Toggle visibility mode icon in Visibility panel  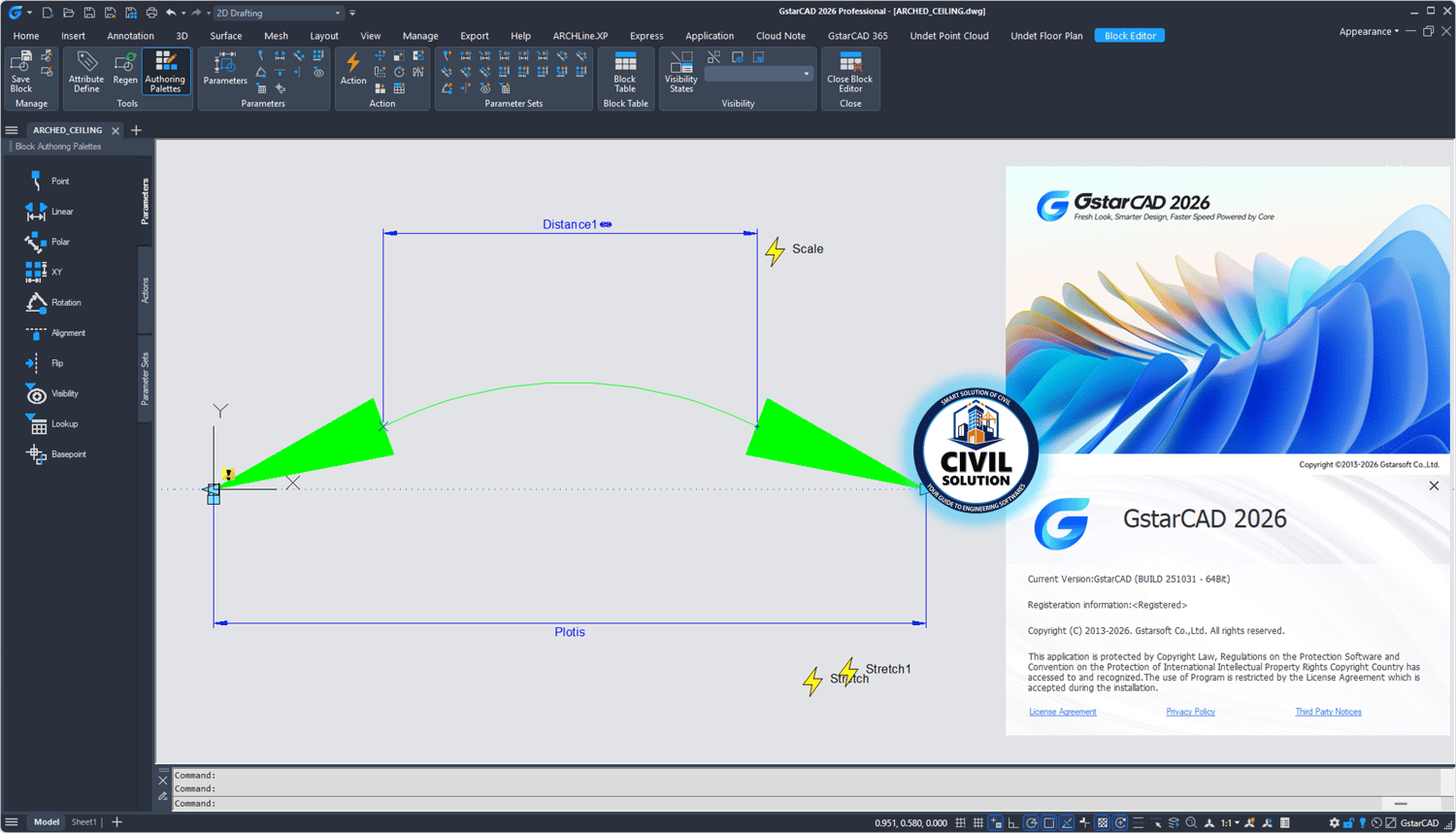714,57
